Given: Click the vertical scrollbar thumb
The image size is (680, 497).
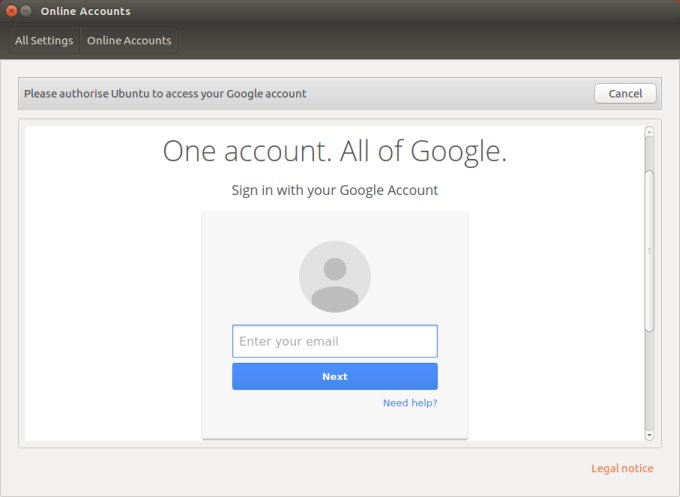Looking at the screenshot, I should point(649,251).
